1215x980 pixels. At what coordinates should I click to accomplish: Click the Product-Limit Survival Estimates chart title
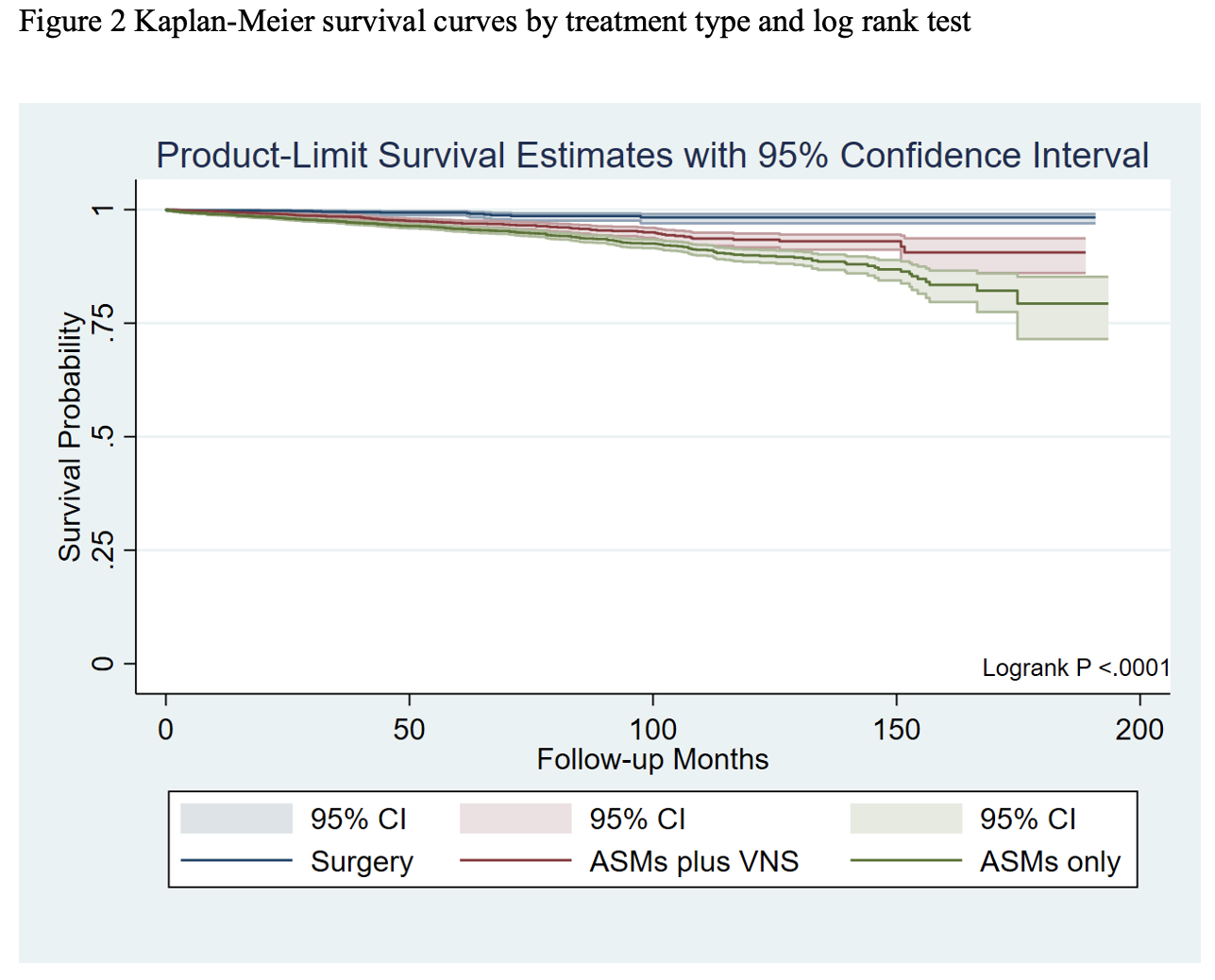[651, 156]
